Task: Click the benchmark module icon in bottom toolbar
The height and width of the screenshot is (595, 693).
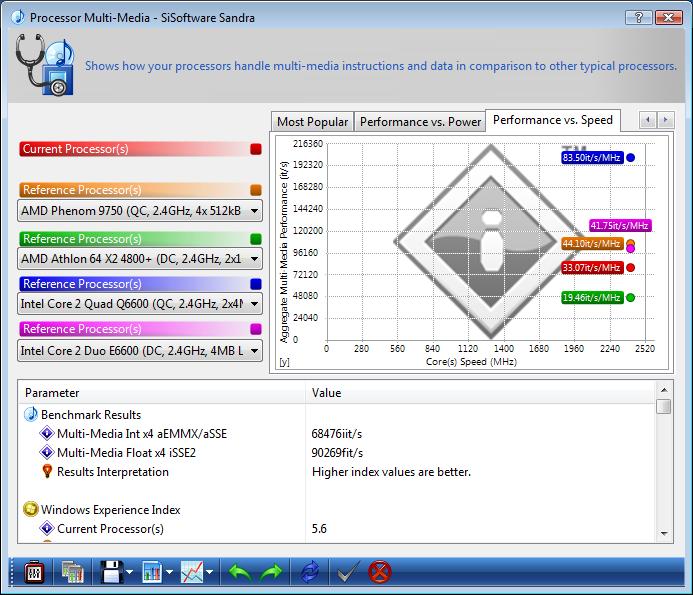Action: 34,573
